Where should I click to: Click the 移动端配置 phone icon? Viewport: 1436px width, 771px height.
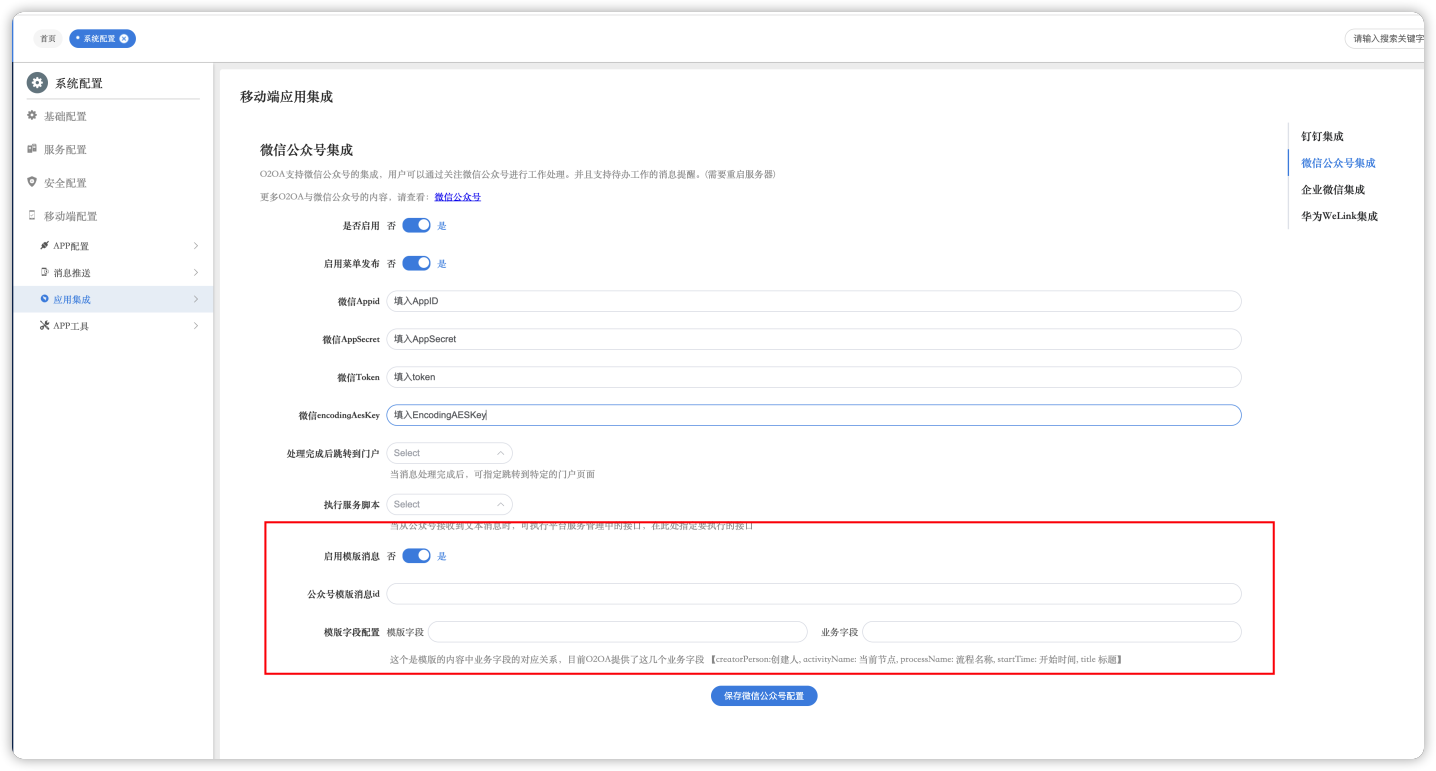point(32,216)
